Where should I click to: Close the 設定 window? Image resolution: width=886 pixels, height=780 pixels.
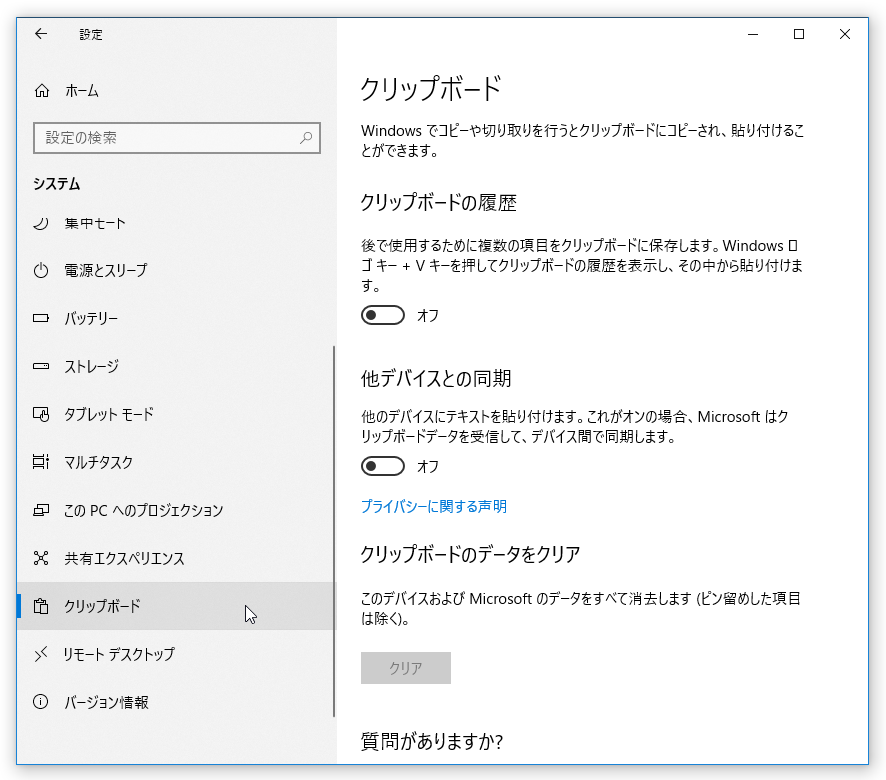coord(845,34)
